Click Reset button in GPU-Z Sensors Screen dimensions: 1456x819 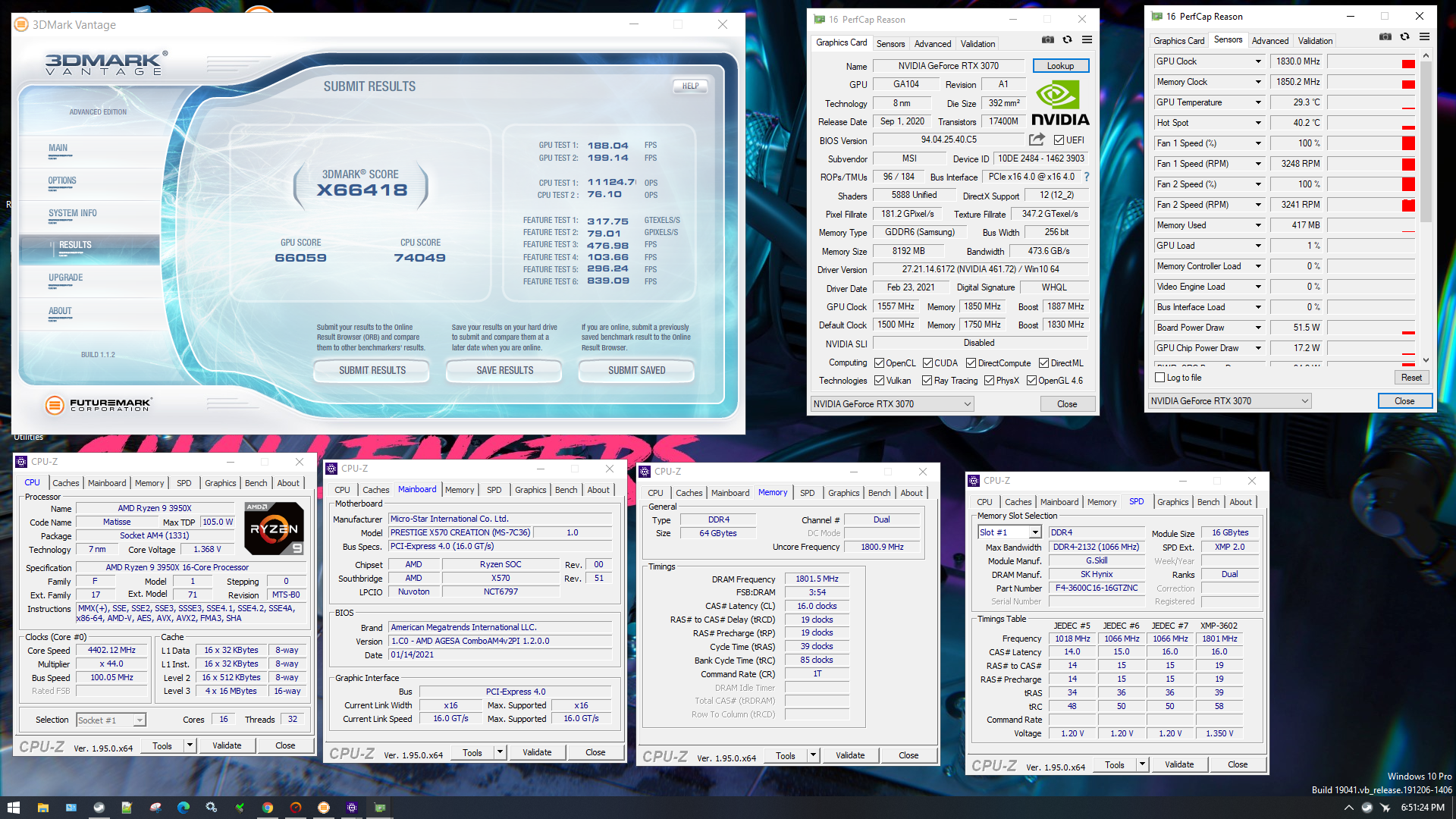(1411, 378)
